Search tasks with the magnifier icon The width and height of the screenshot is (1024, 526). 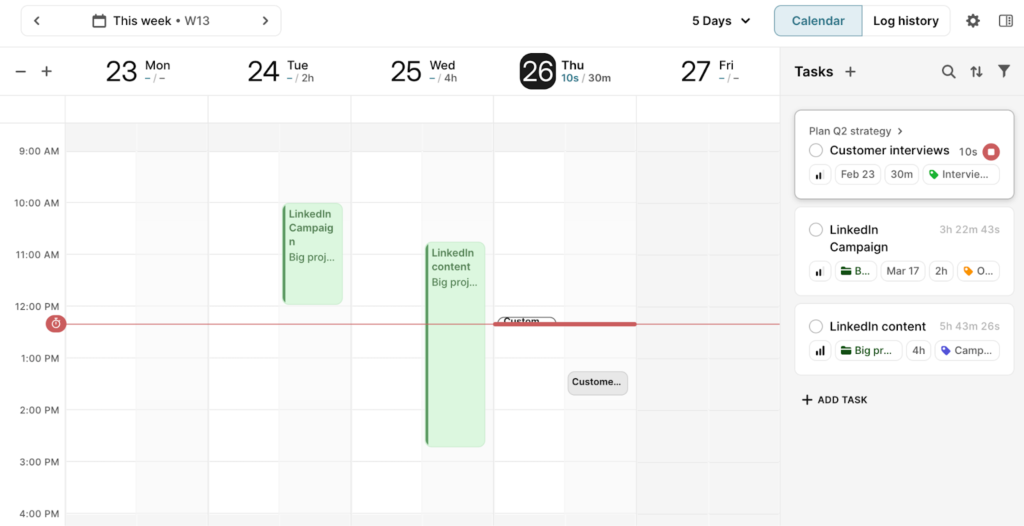pyautogui.click(x=948, y=72)
